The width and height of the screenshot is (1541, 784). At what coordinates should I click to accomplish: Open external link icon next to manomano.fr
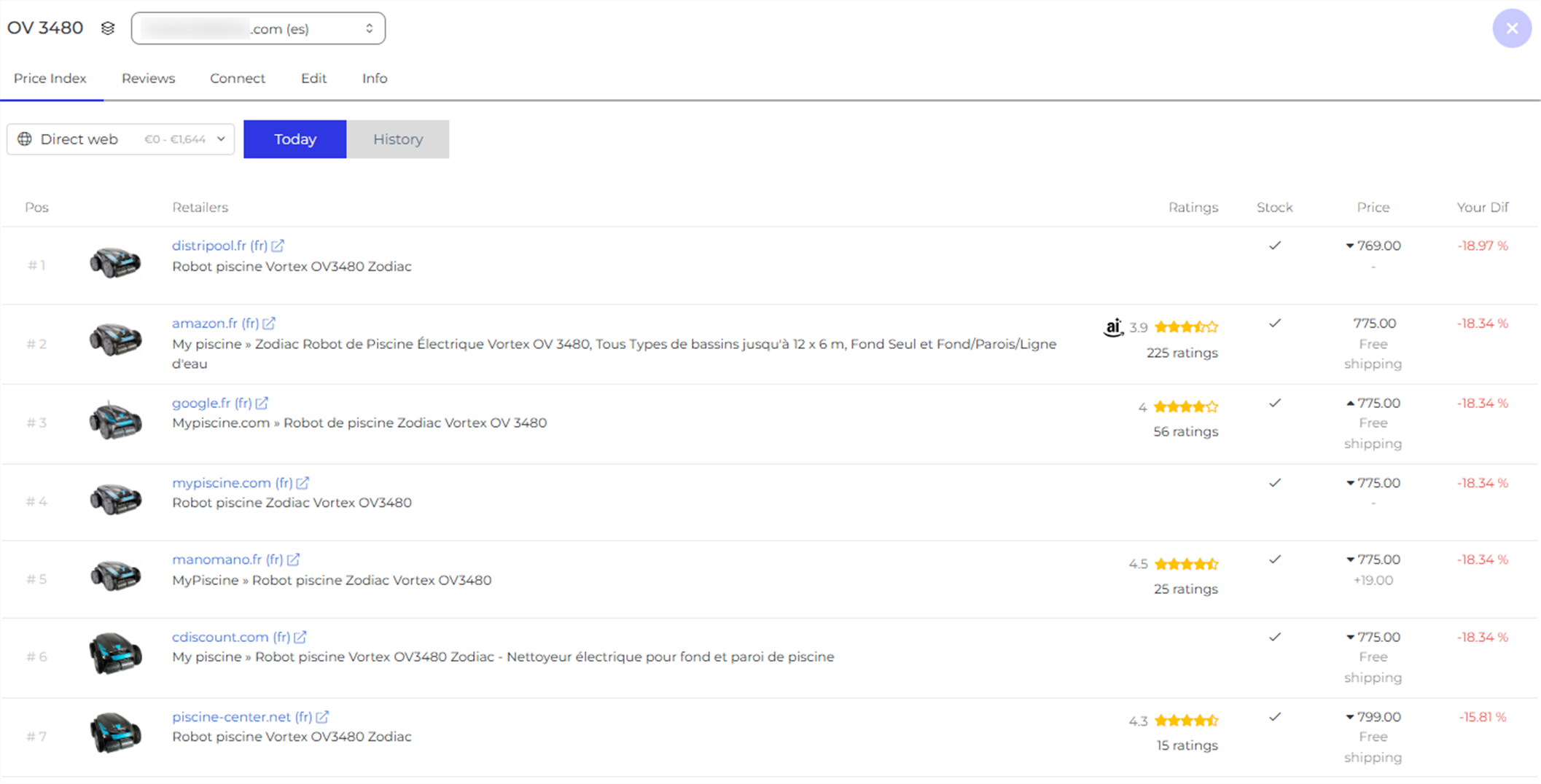tap(293, 560)
